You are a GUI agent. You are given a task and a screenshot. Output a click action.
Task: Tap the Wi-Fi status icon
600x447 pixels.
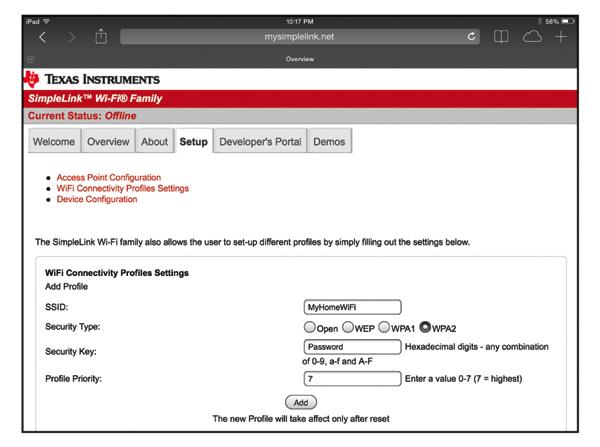(47, 21)
